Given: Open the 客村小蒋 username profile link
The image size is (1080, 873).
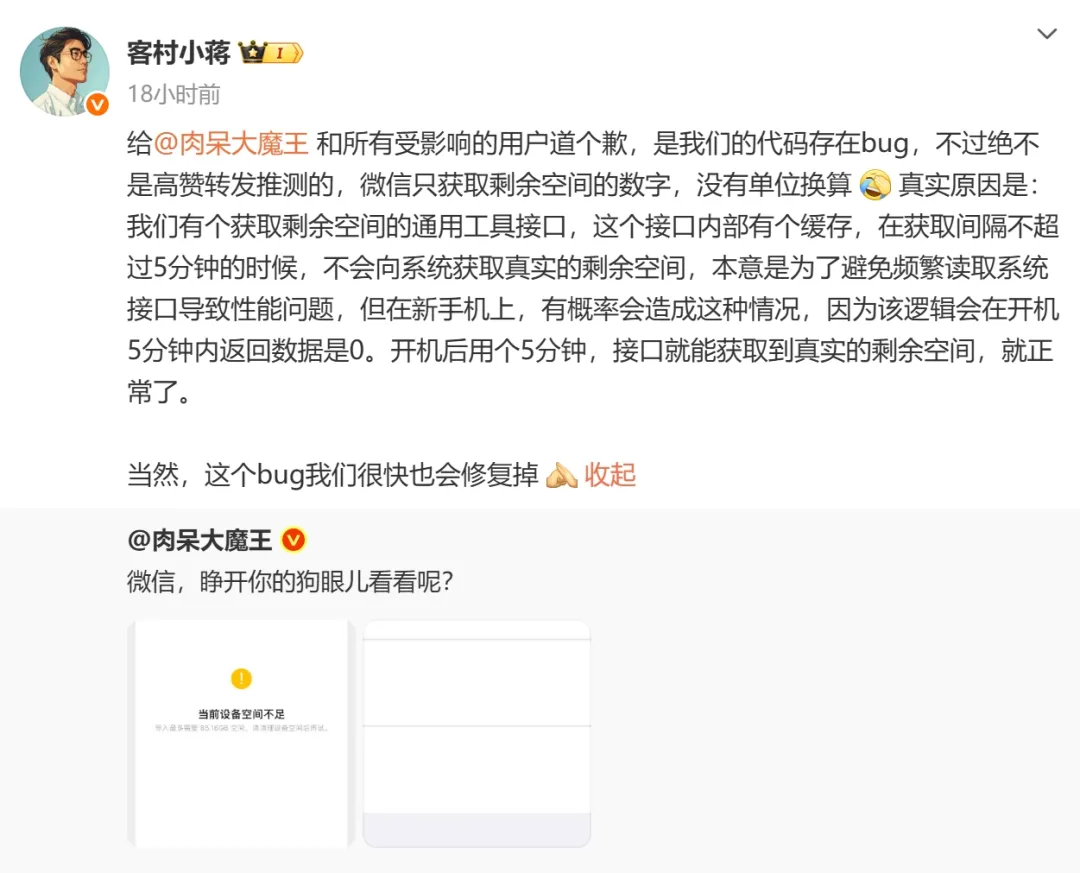Looking at the screenshot, I should 178,53.
